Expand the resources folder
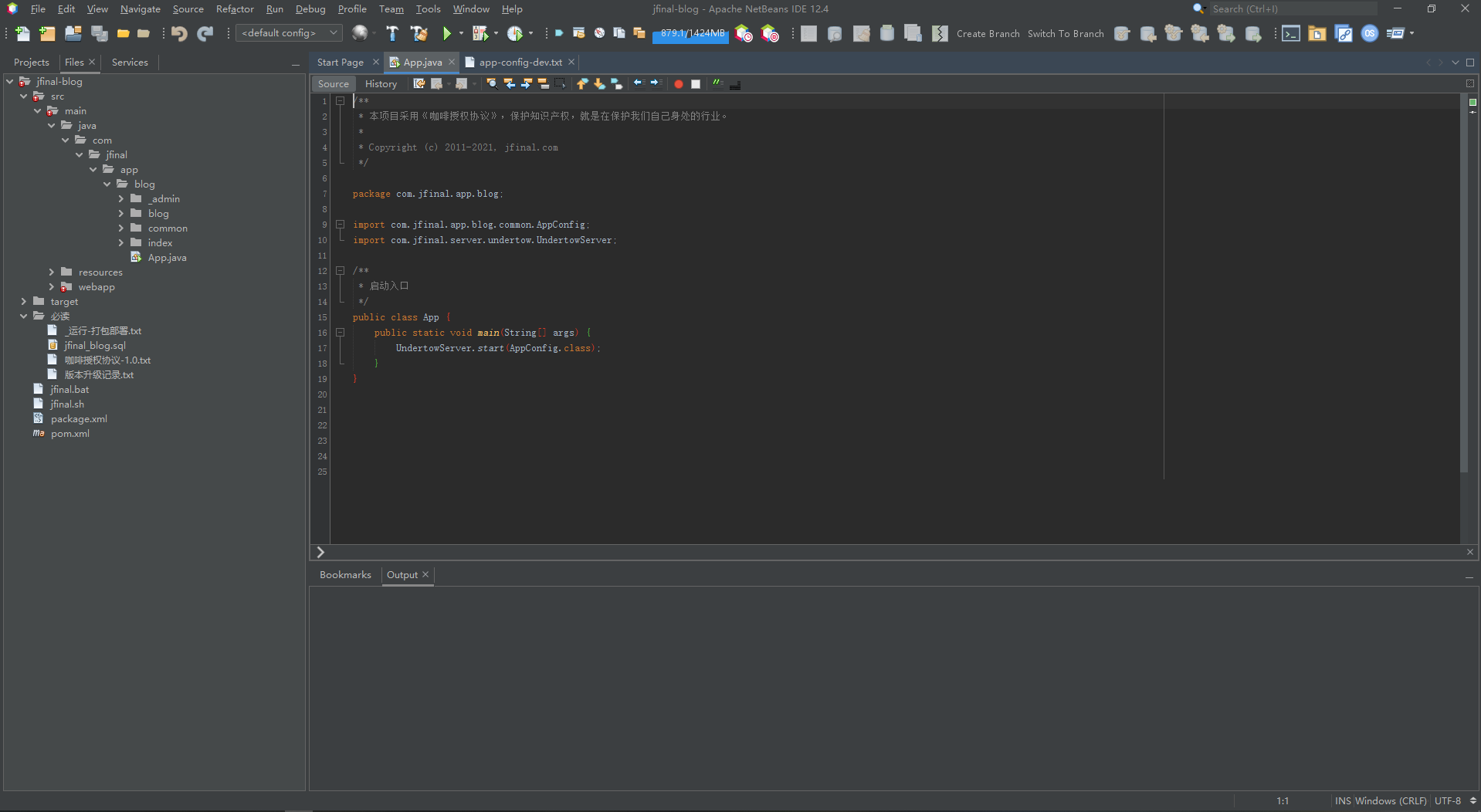The height and width of the screenshot is (812, 1481). click(x=52, y=272)
